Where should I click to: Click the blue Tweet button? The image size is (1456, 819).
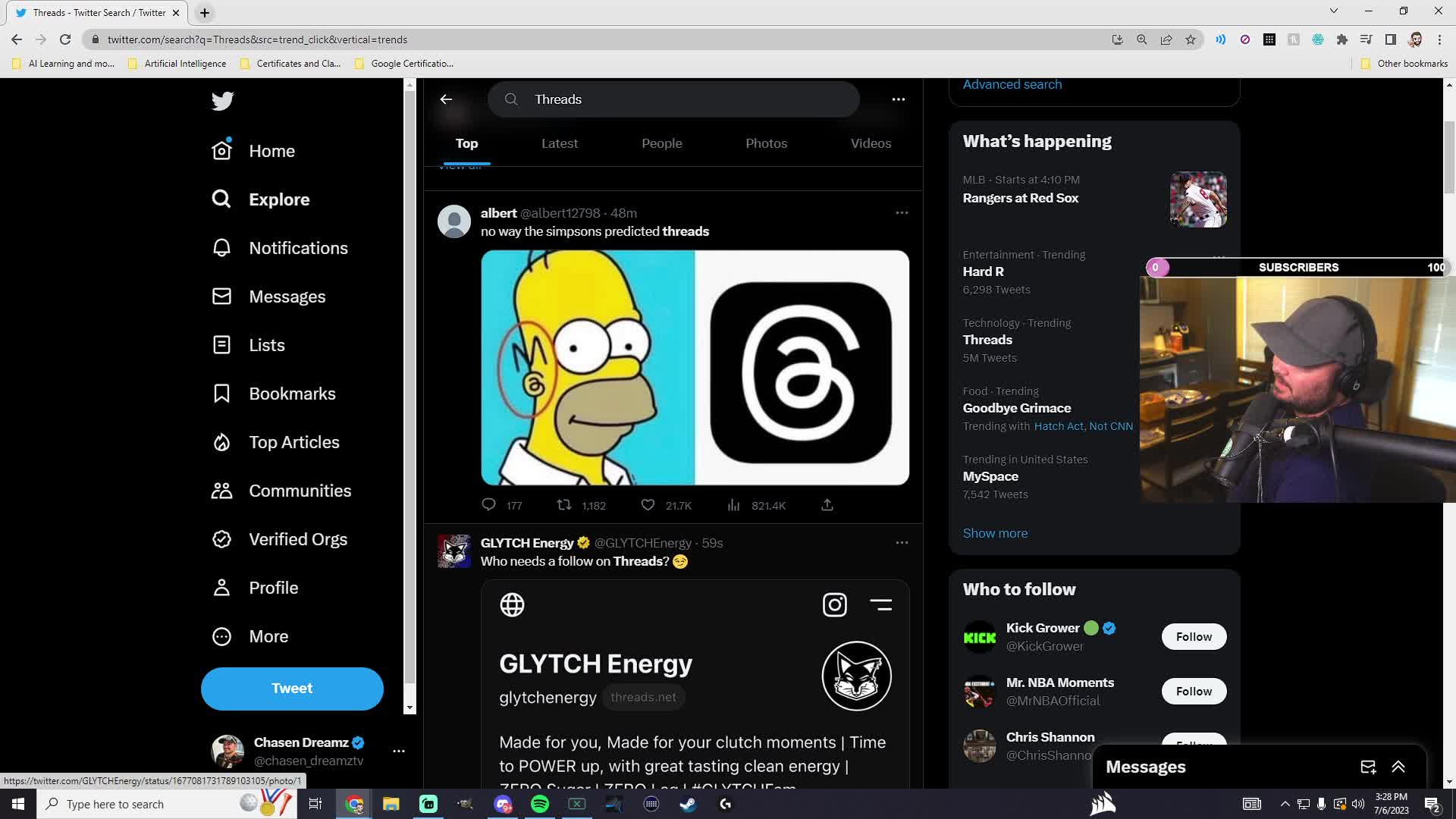[292, 689]
